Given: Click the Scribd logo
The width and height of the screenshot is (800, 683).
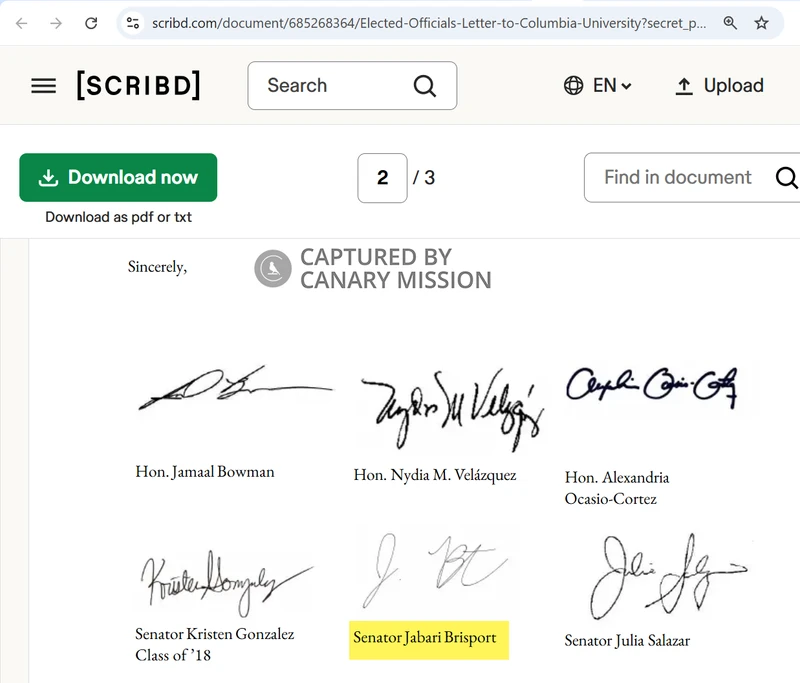Looking at the screenshot, I should [138, 86].
